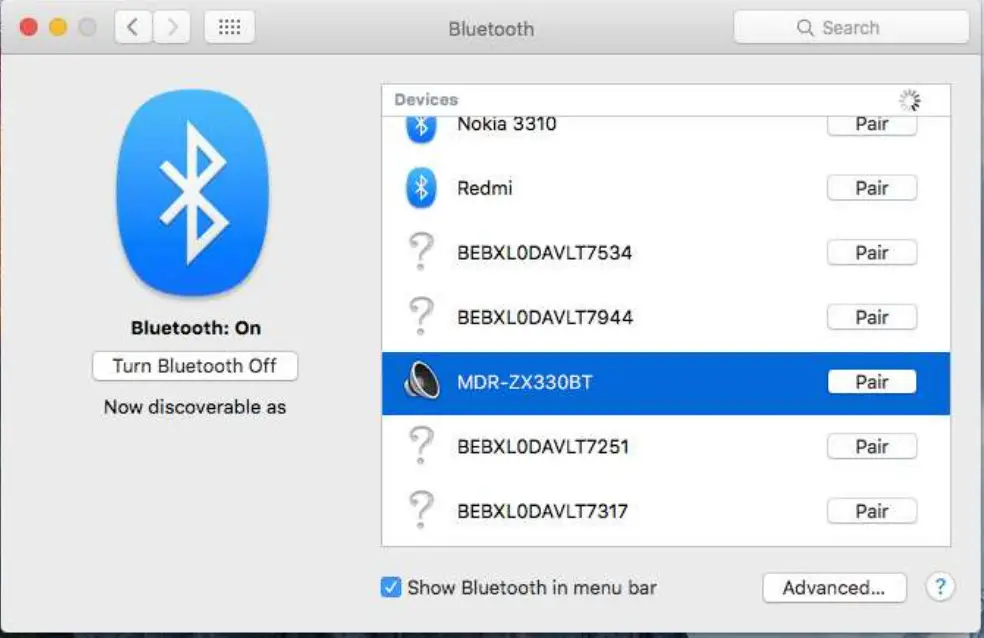Click the Redmi device's Bluetooth icon
Image resolution: width=984 pixels, height=638 pixels.
click(419, 187)
